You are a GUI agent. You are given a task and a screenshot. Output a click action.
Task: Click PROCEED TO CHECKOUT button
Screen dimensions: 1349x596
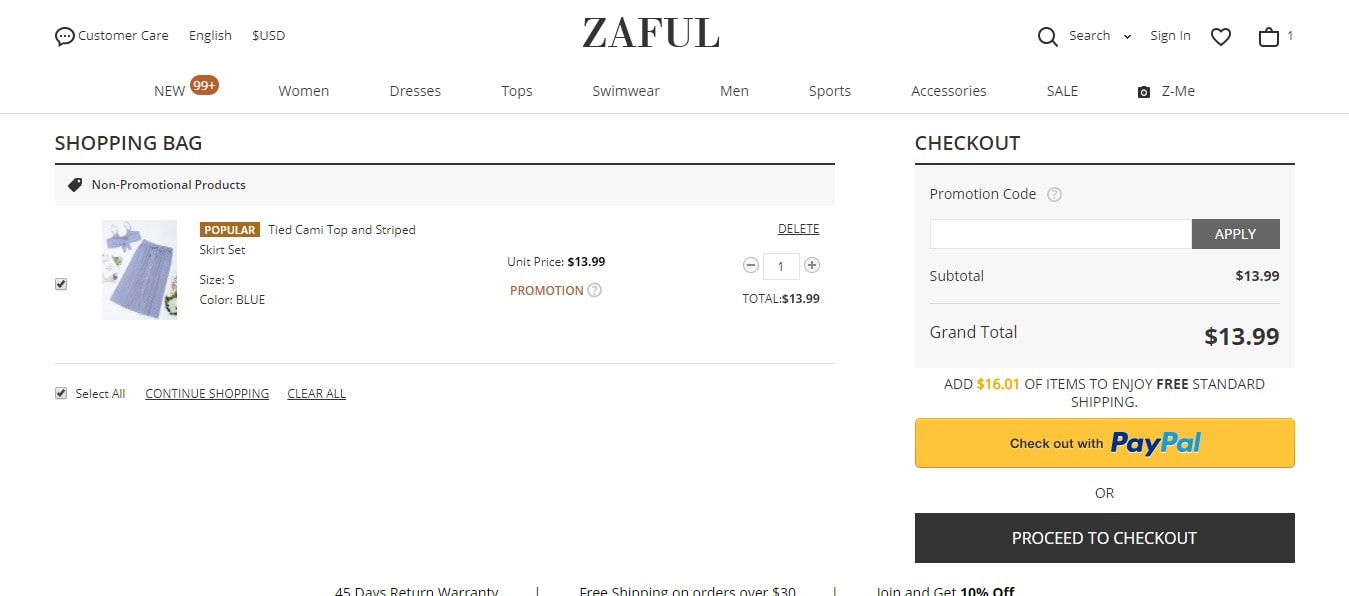point(1104,538)
